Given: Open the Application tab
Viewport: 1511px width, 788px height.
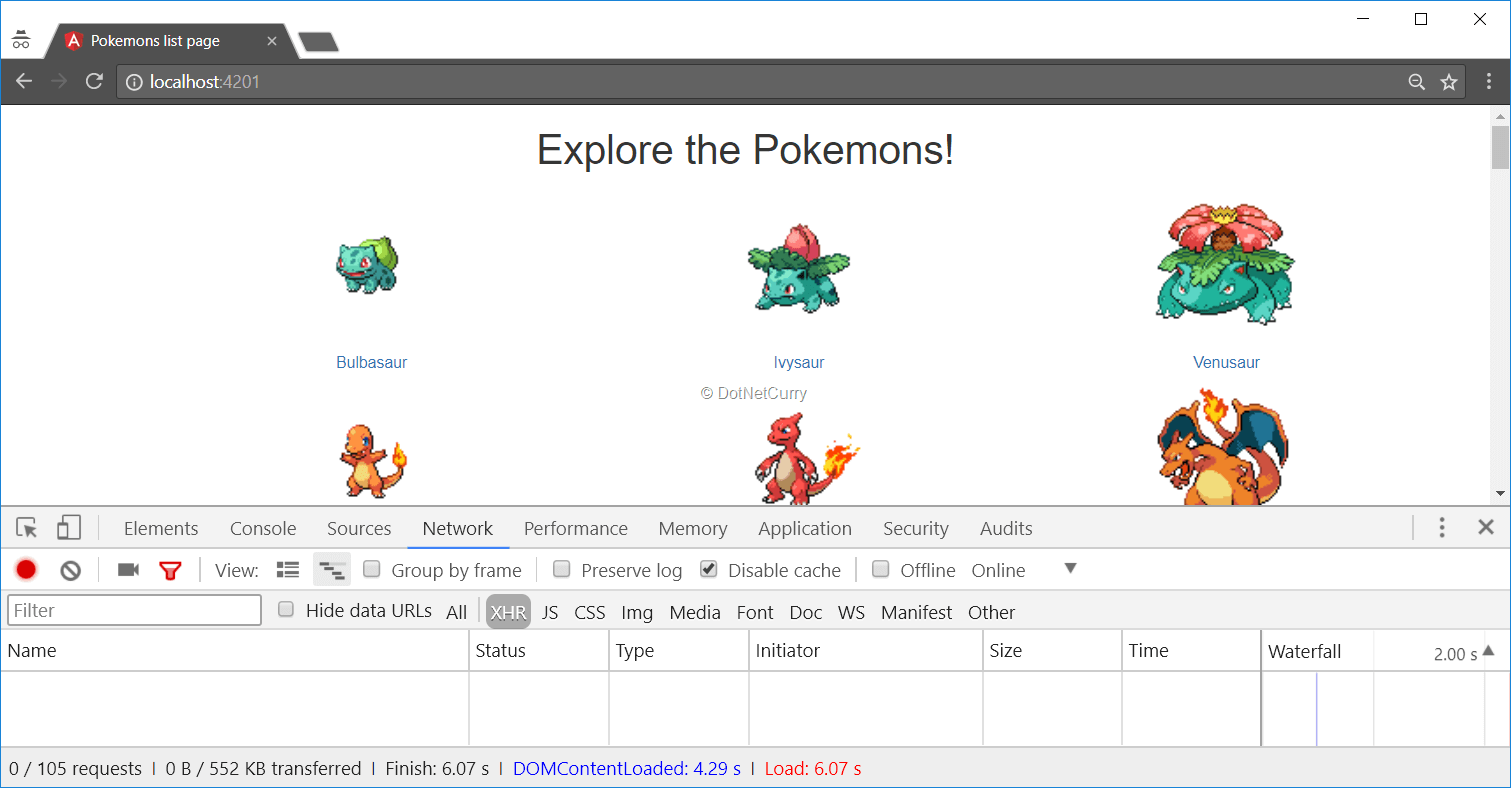Looking at the screenshot, I should (x=805, y=528).
